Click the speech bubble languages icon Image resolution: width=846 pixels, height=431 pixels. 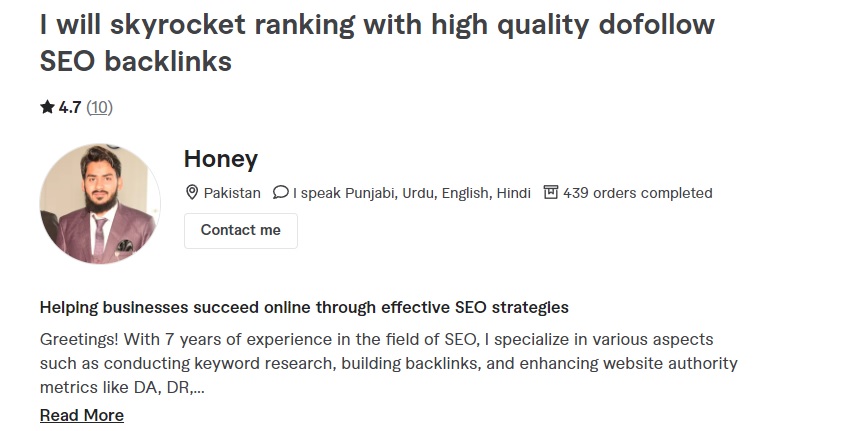(x=281, y=193)
